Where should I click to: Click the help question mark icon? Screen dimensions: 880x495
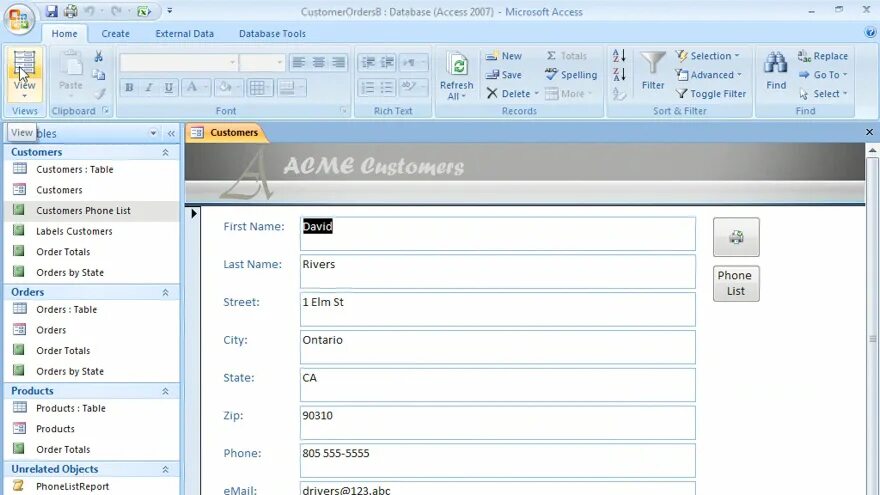click(x=870, y=33)
